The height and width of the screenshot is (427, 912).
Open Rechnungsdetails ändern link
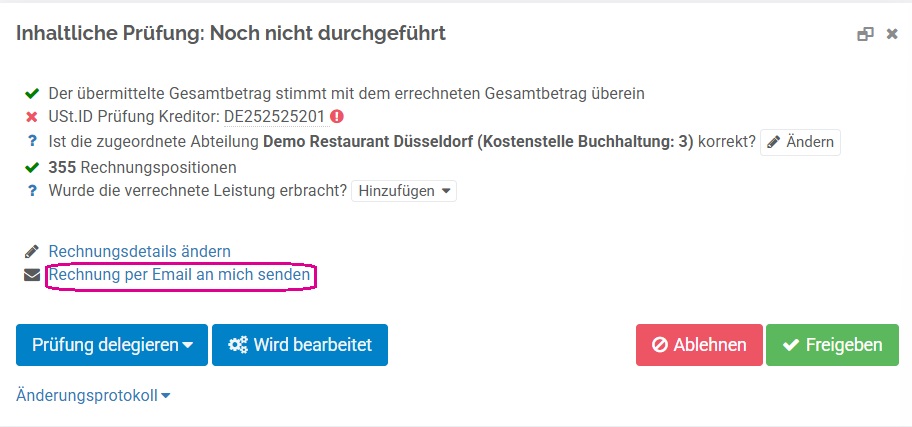click(x=140, y=251)
